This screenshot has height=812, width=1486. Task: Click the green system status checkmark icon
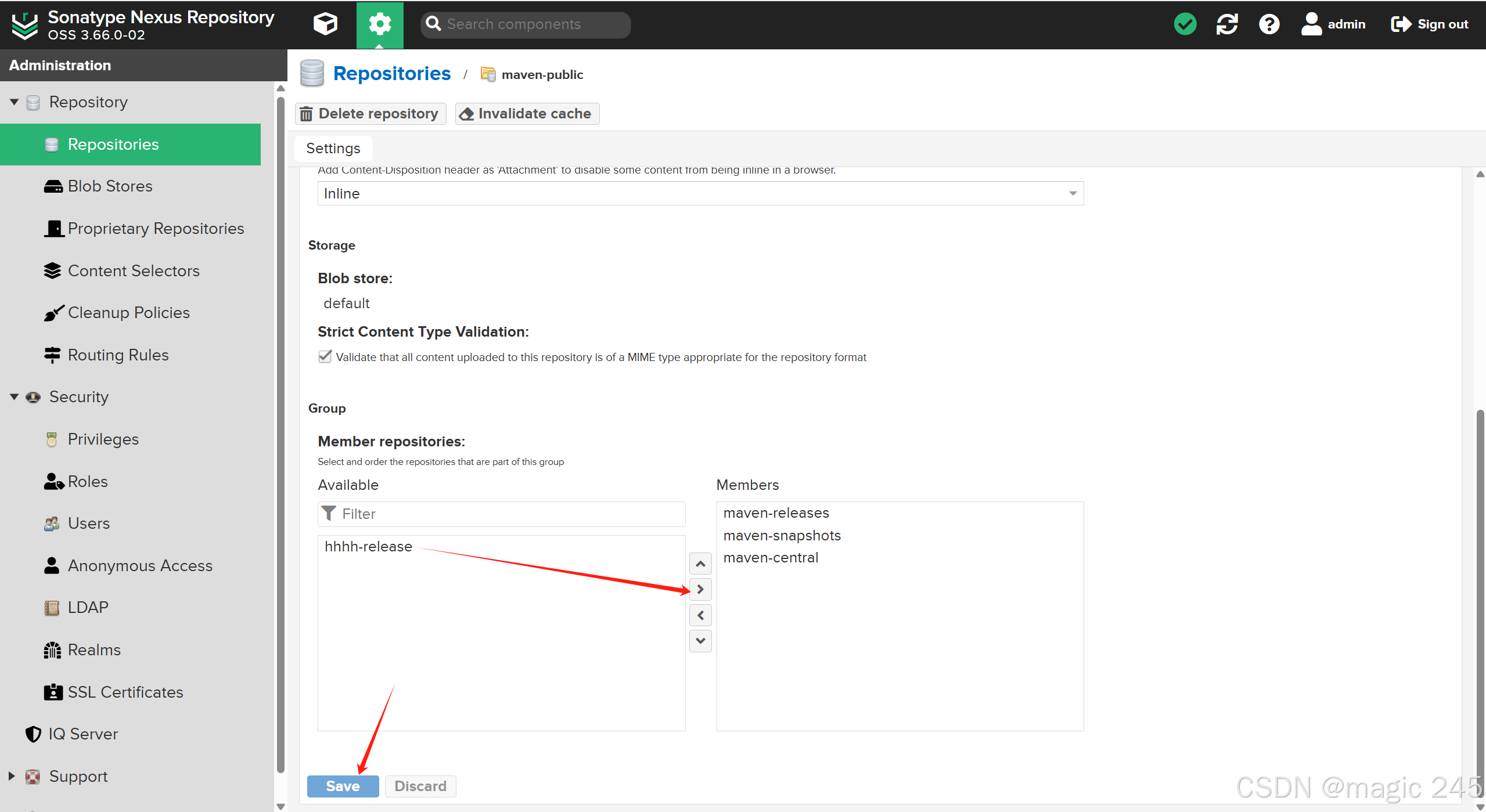point(1185,24)
